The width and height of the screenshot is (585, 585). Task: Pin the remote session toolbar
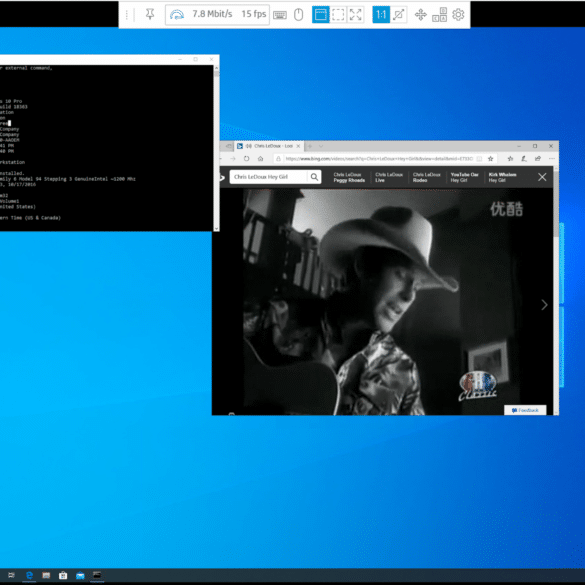150,15
